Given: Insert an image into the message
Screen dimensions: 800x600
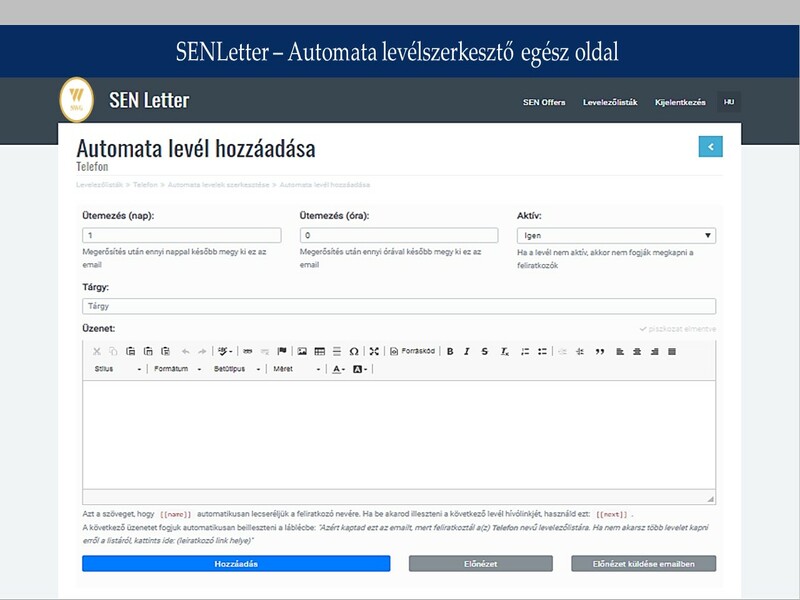Looking at the screenshot, I should pos(302,351).
